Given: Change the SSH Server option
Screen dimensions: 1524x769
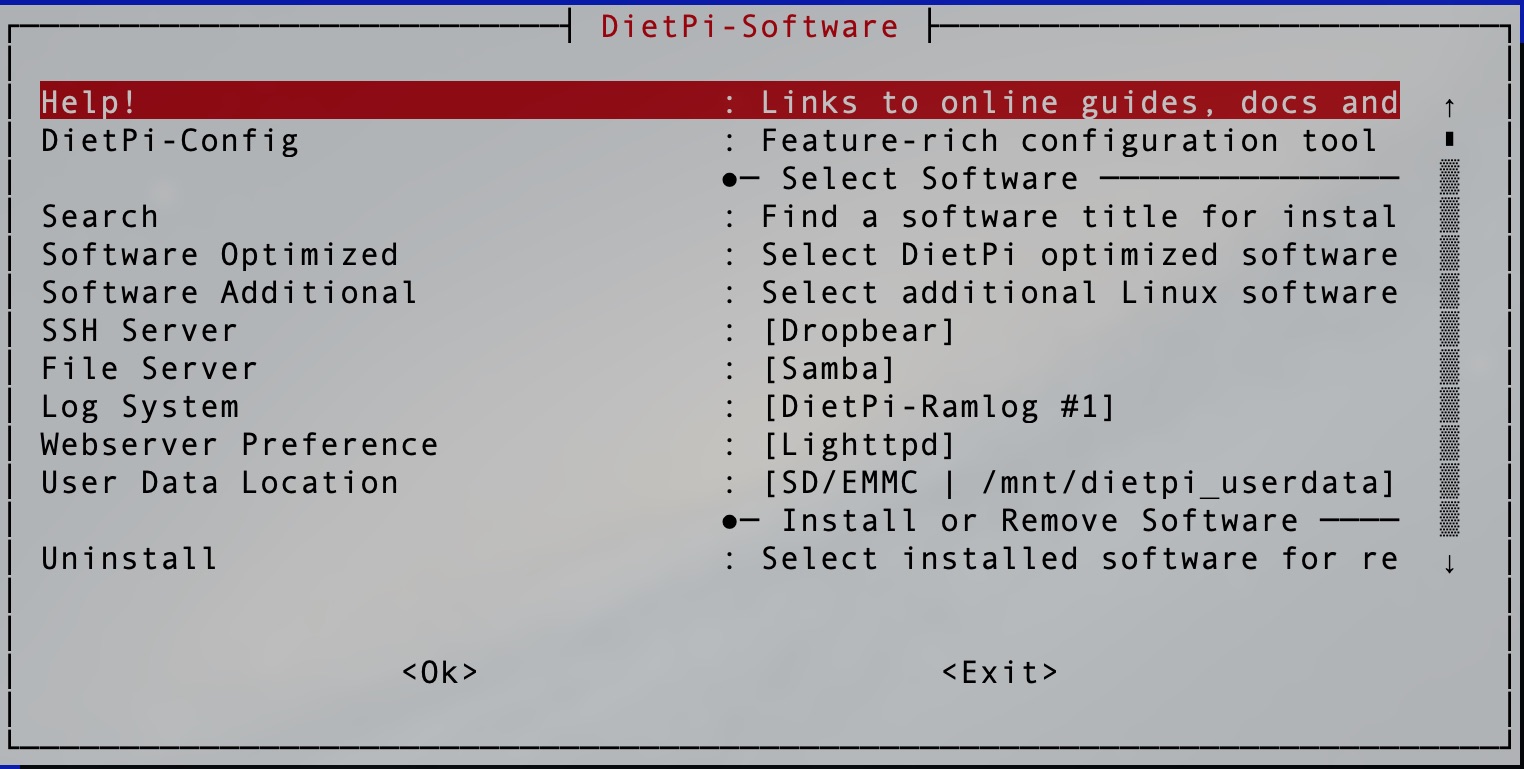Looking at the screenshot, I should [720, 329].
